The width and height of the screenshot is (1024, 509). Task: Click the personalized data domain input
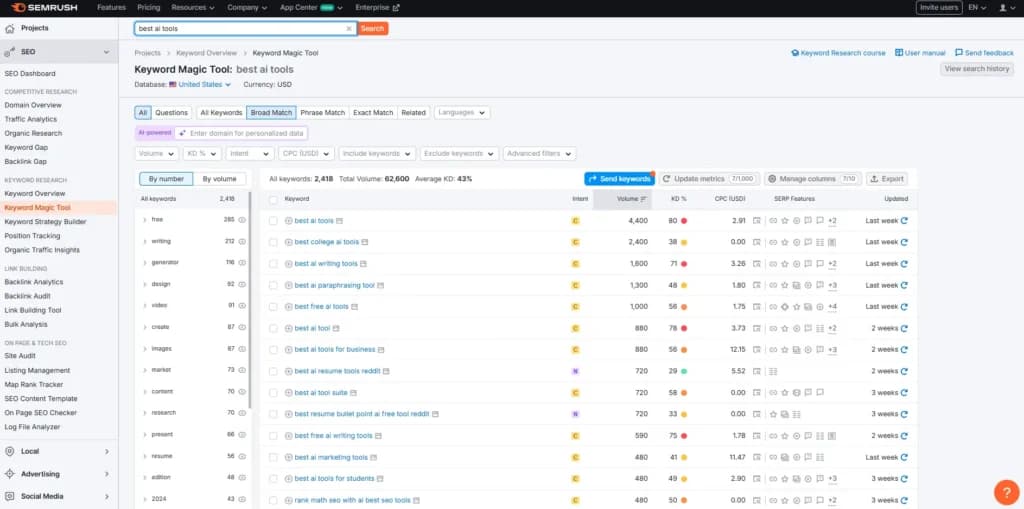[x=241, y=133]
